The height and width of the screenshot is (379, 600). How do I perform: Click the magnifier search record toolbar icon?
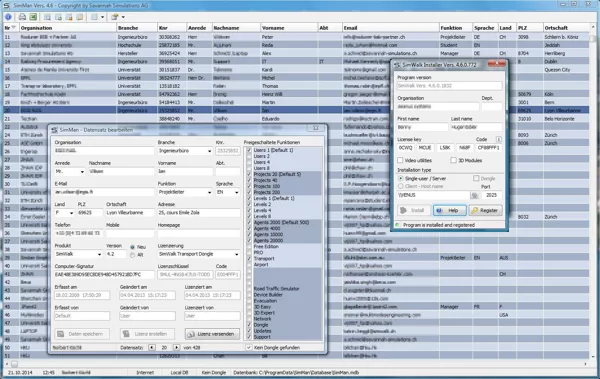point(47,17)
